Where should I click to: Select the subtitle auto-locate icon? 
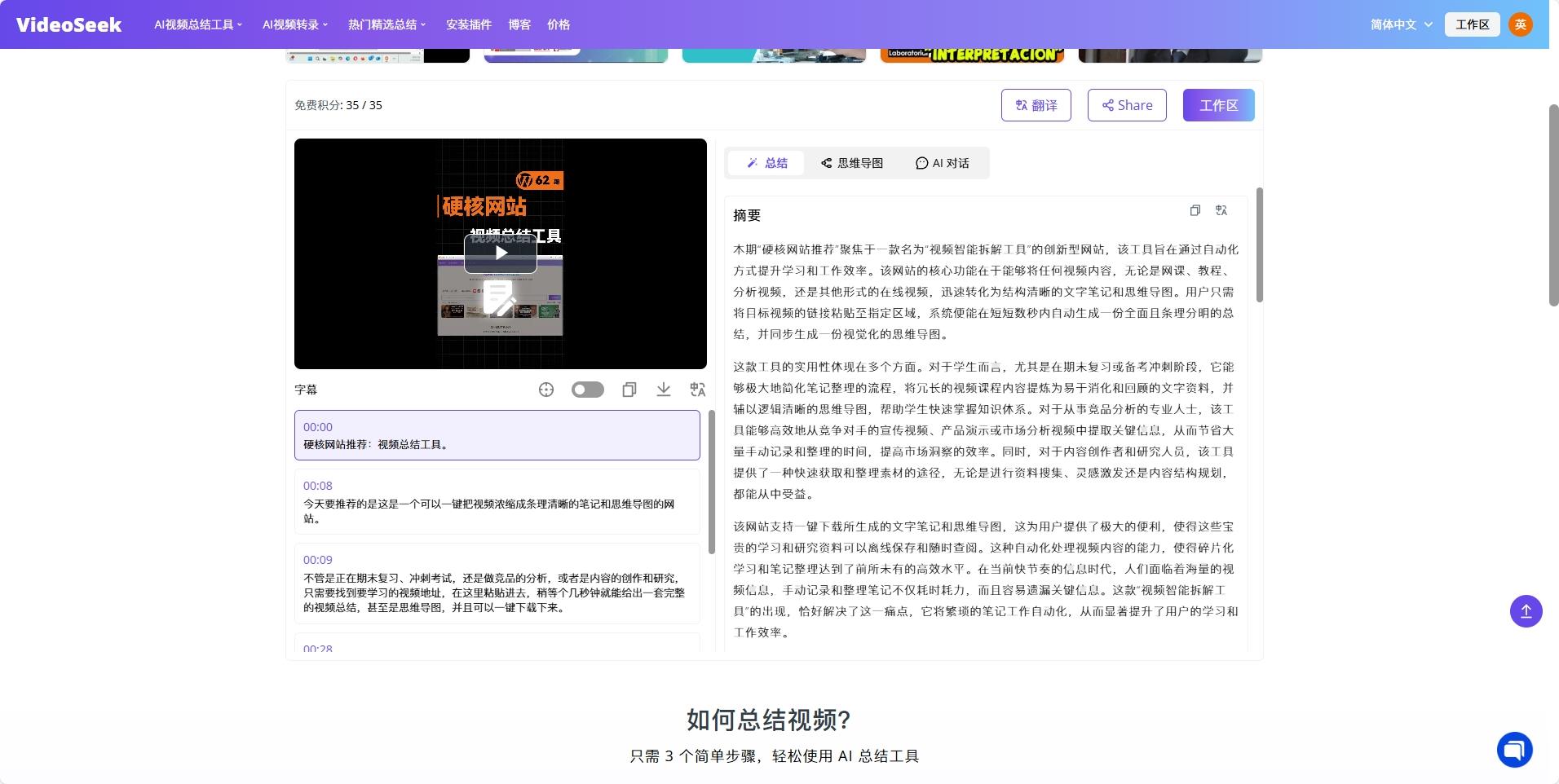pos(545,390)
